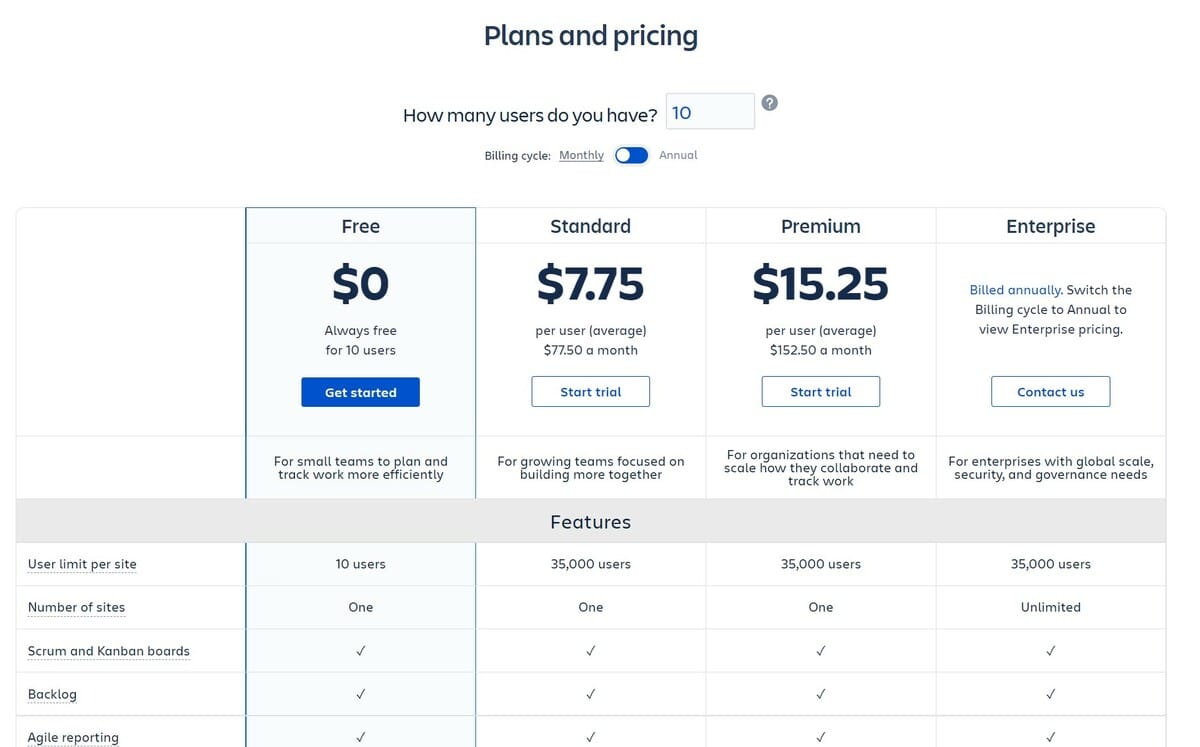Click Agile reporting feature label
The image size is (1200, 747).
[73, 737]
